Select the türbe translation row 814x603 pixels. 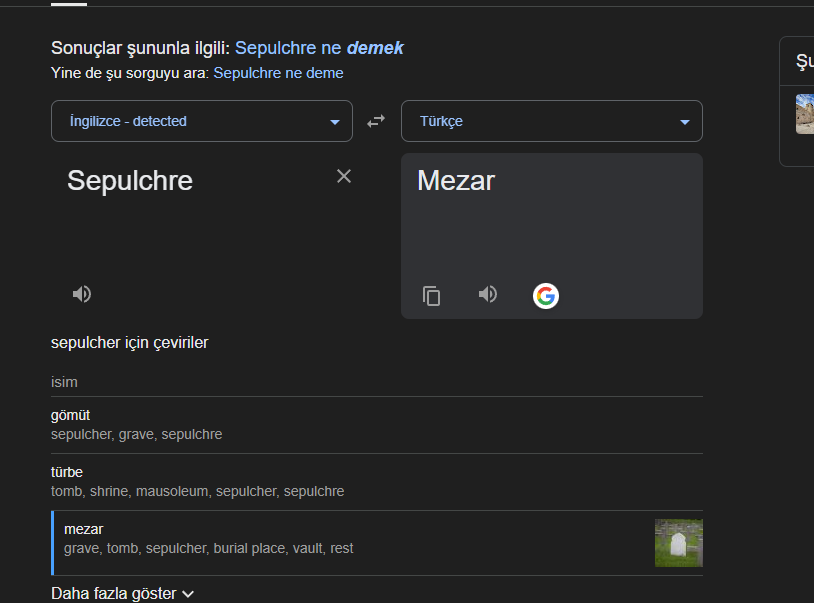pos(377,482)
